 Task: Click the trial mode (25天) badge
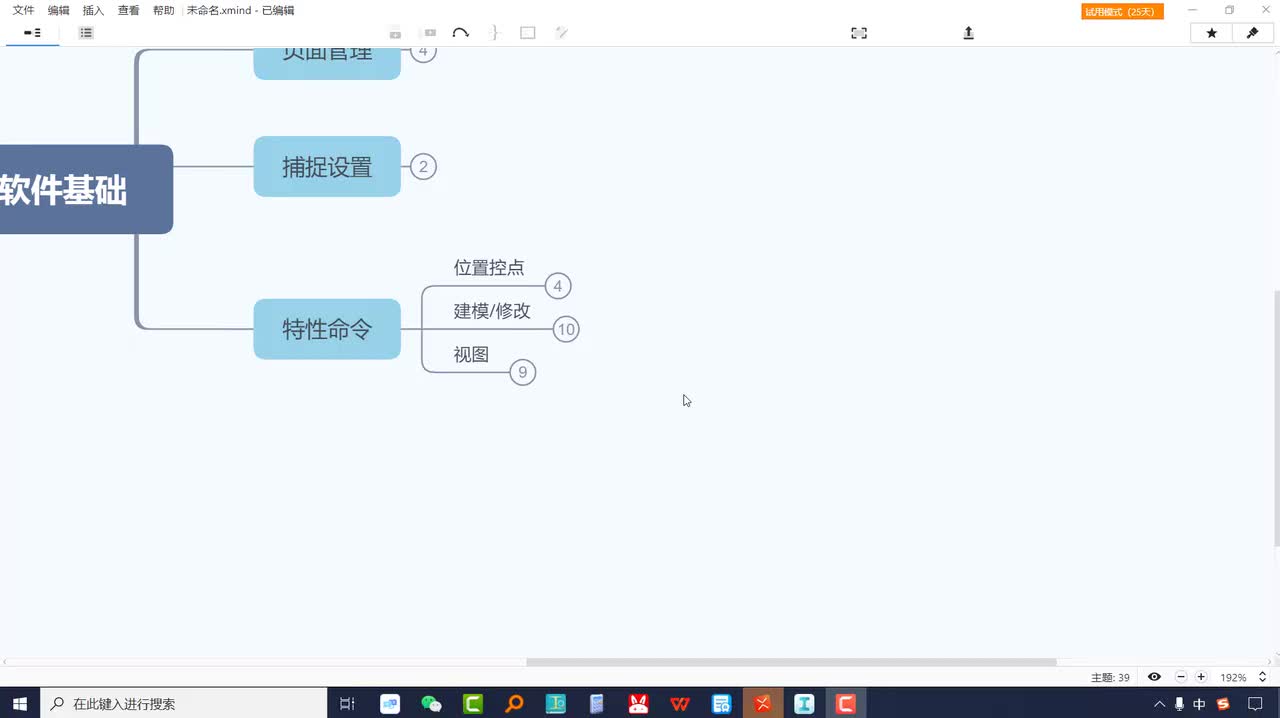coord(1122,11)
